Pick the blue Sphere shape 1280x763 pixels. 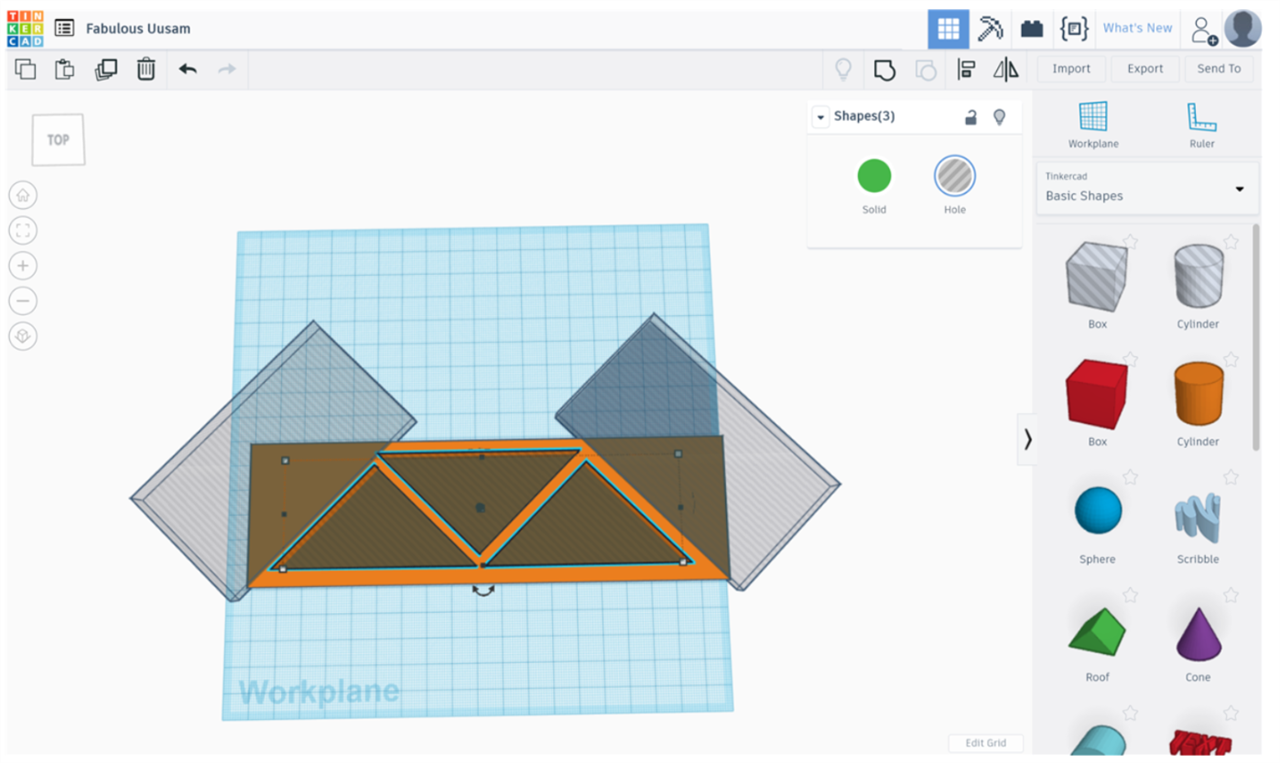tap(1097, 511)
